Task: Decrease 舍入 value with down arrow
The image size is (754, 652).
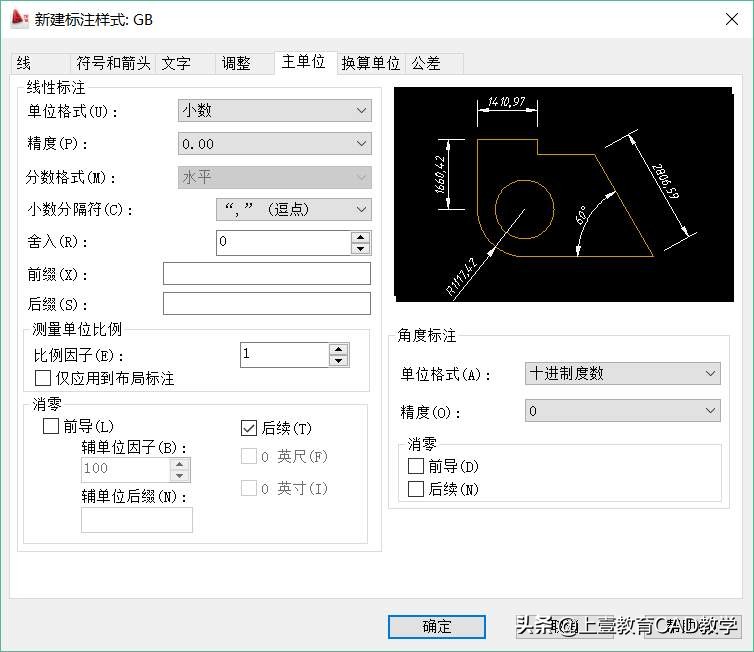Action: (361, 249)
